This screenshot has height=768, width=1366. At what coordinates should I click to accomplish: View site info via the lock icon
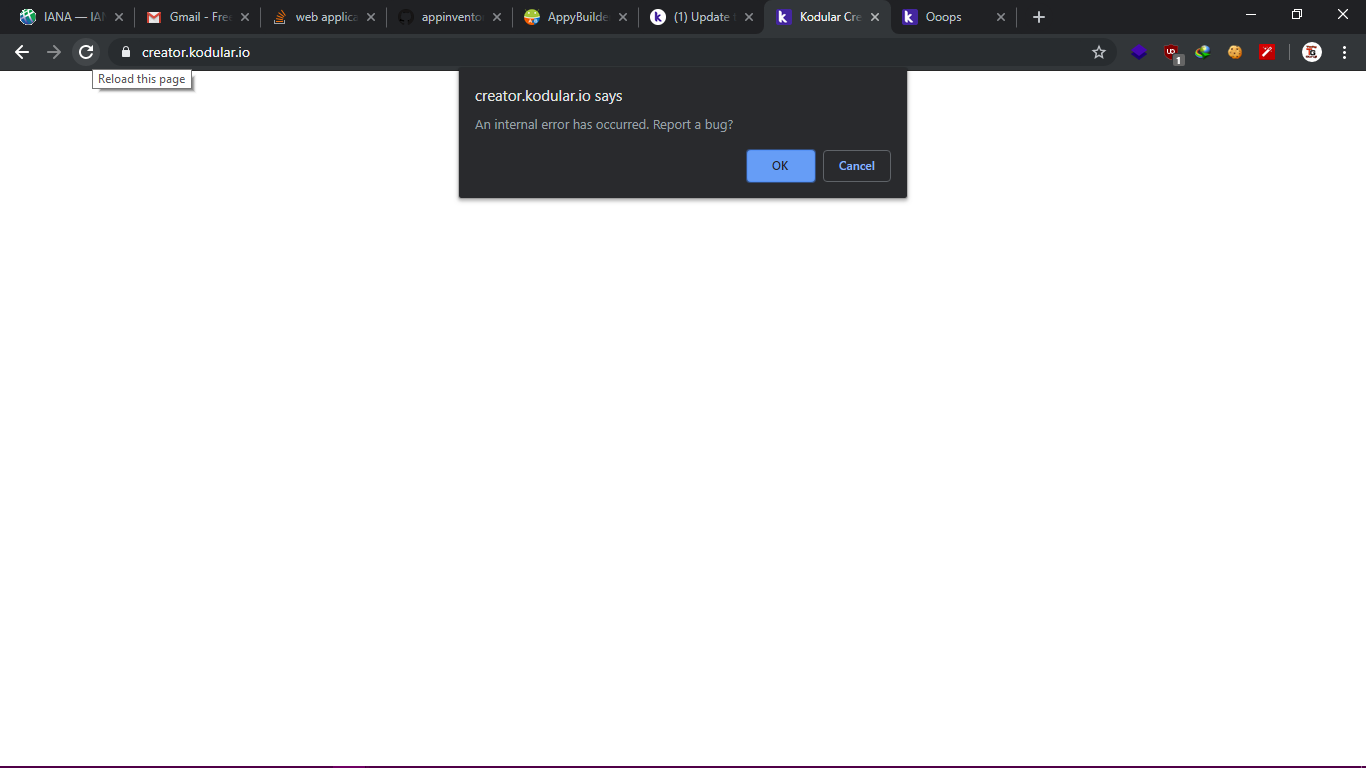click(125, 52)
